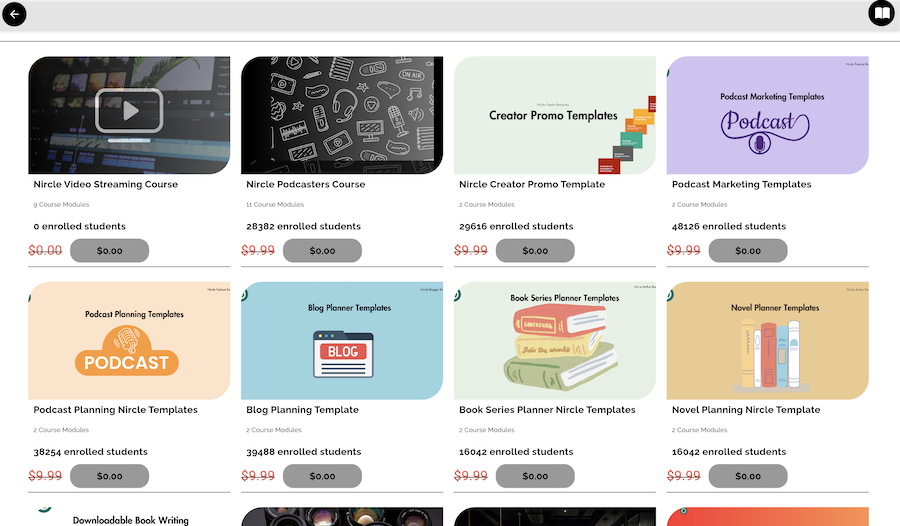Image resolution: width=900 pixels, height=526 pixels.
Task: Open Creator Promo Templates thumbnail
Action: 554,115
